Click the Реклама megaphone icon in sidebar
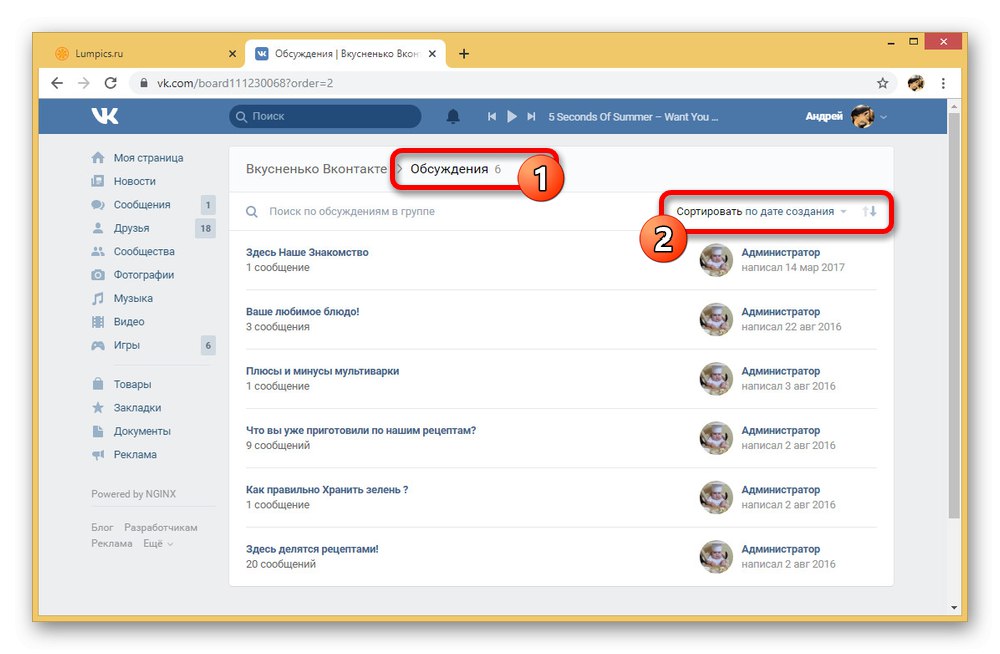The width and height of the screenshot is (1000, 654). coord(98,454)
